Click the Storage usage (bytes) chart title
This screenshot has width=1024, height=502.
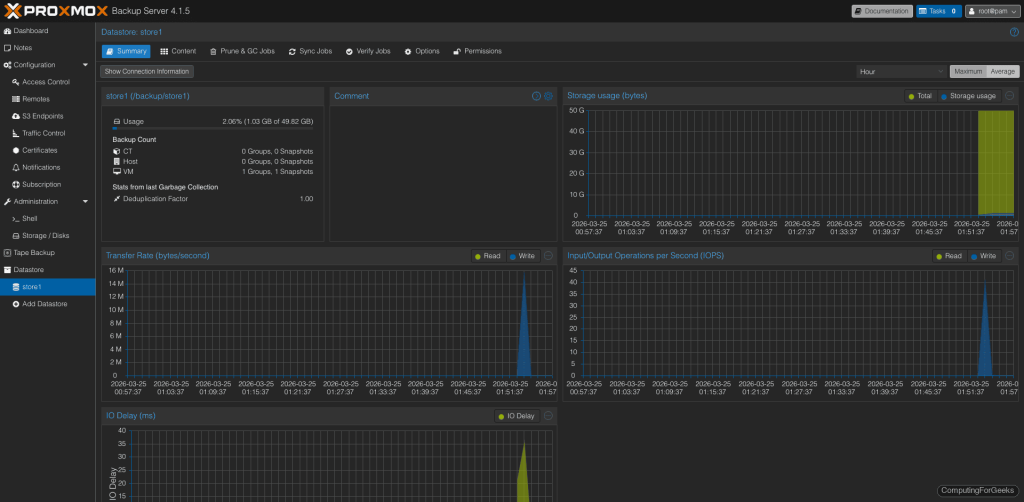coord(607,96)
